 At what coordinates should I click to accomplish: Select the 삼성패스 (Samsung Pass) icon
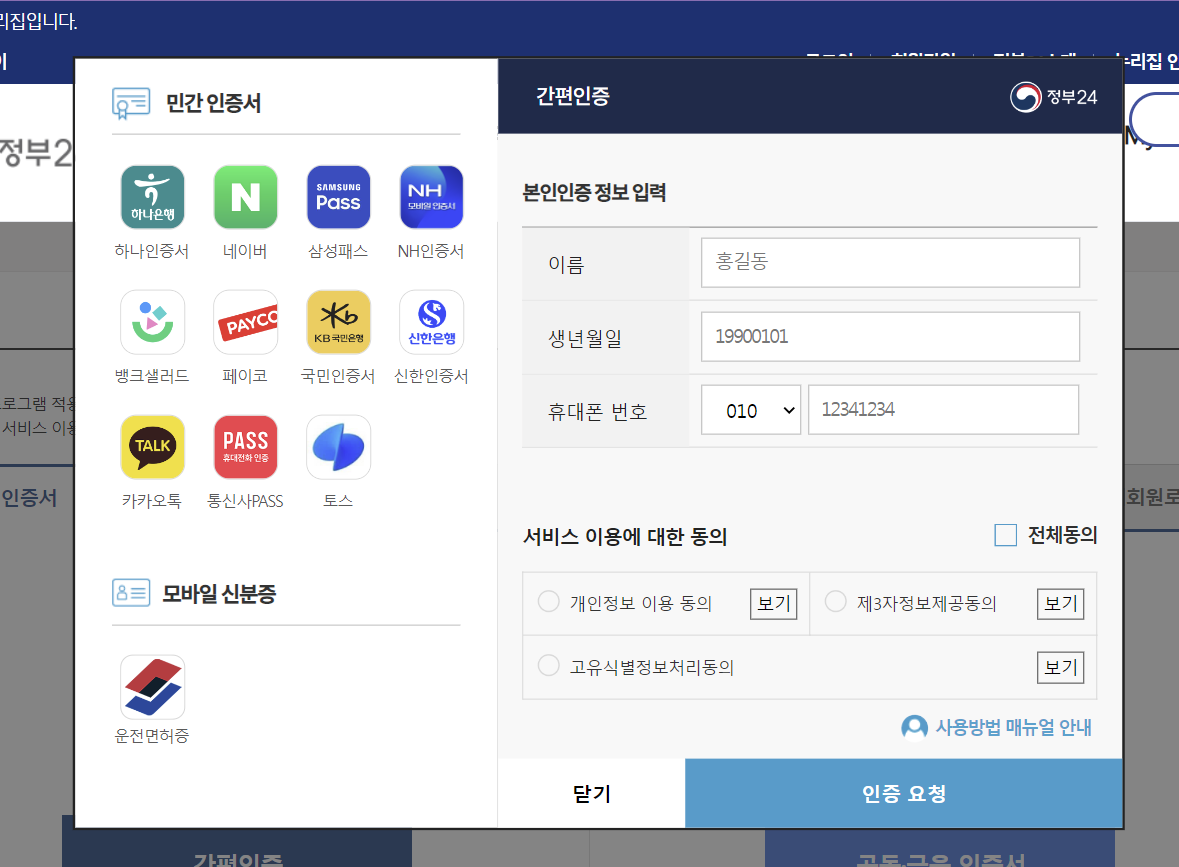pos(338,197)
